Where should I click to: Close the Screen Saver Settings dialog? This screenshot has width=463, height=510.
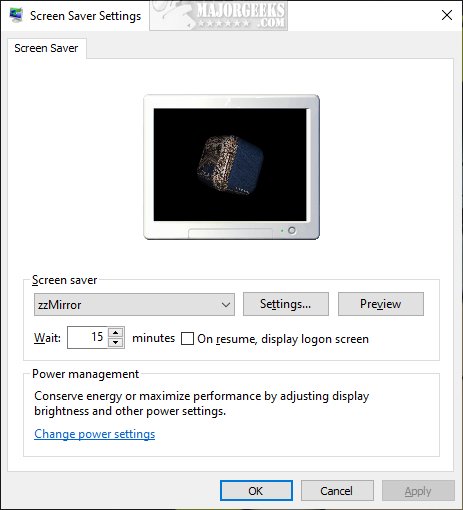pyautogui.click(x=447, y=15)
